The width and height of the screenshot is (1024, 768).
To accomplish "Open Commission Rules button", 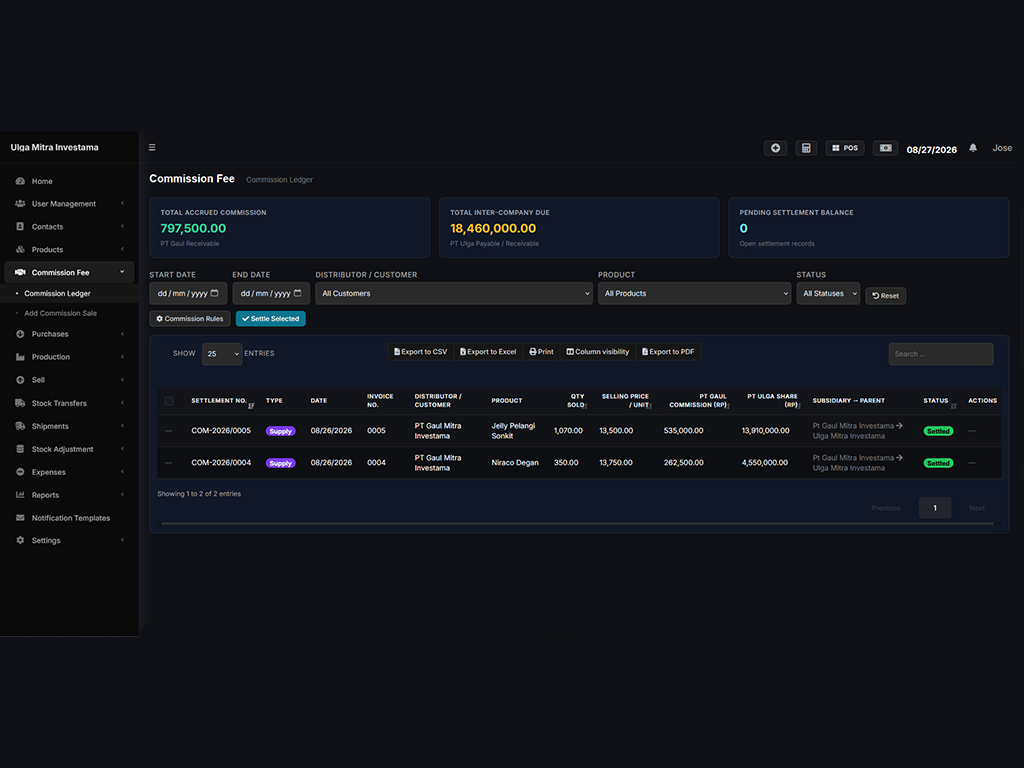I will [189, 319].
